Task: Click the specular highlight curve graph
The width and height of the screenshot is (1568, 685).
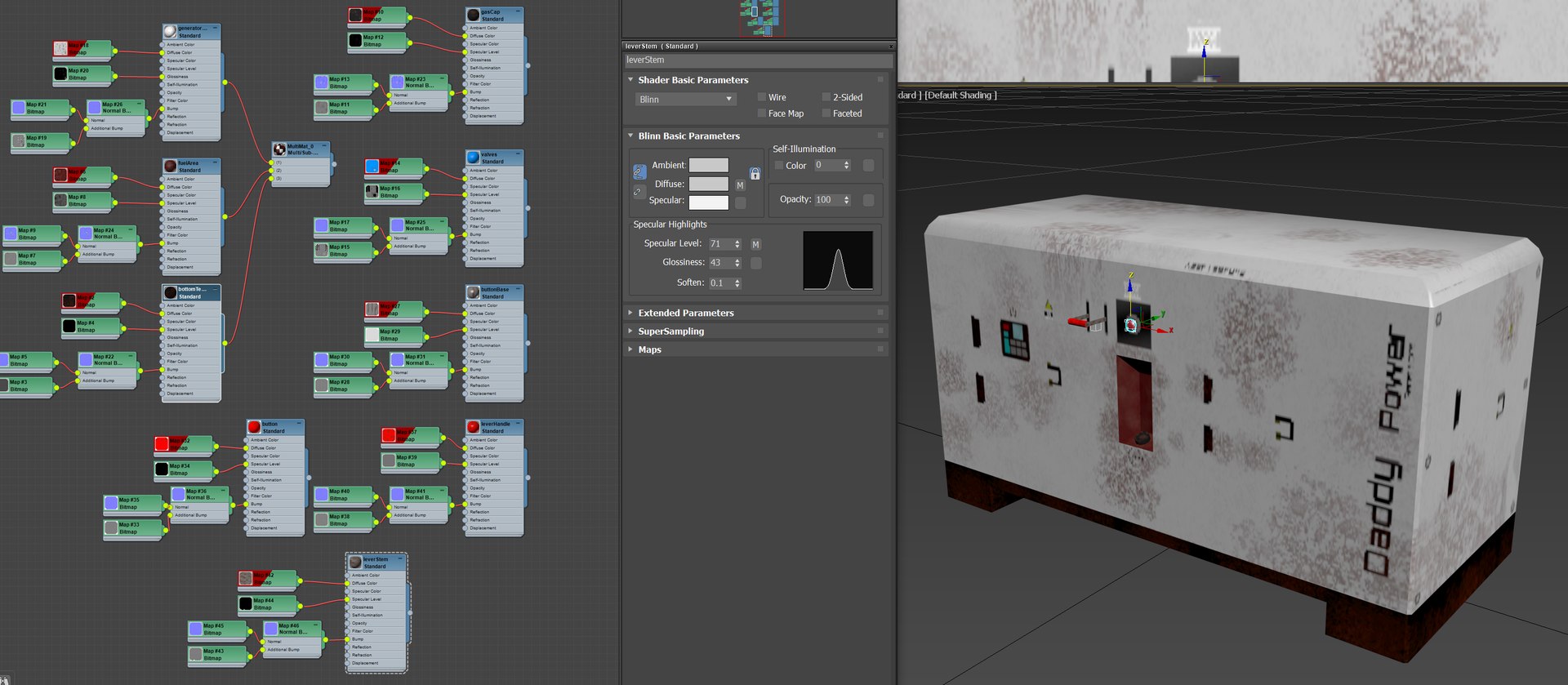Action: 838,260
